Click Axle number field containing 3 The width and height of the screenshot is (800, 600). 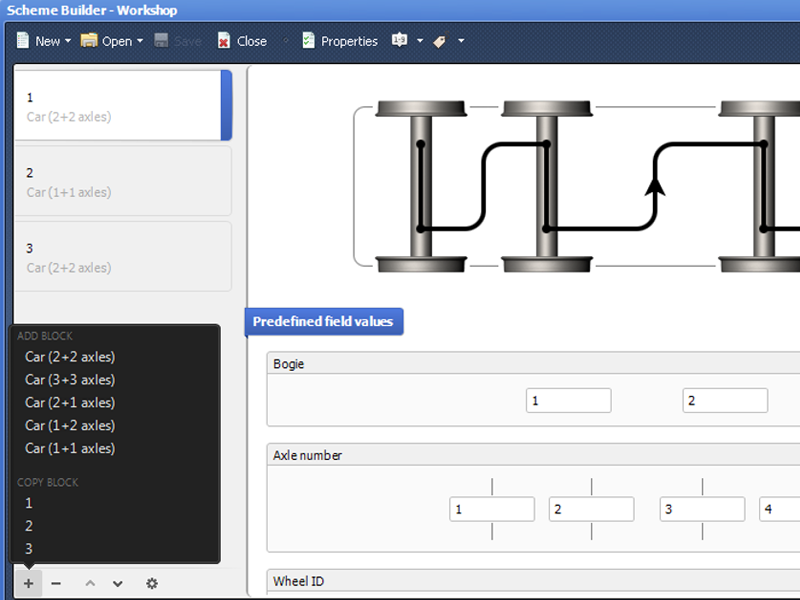tap(702, 509)
